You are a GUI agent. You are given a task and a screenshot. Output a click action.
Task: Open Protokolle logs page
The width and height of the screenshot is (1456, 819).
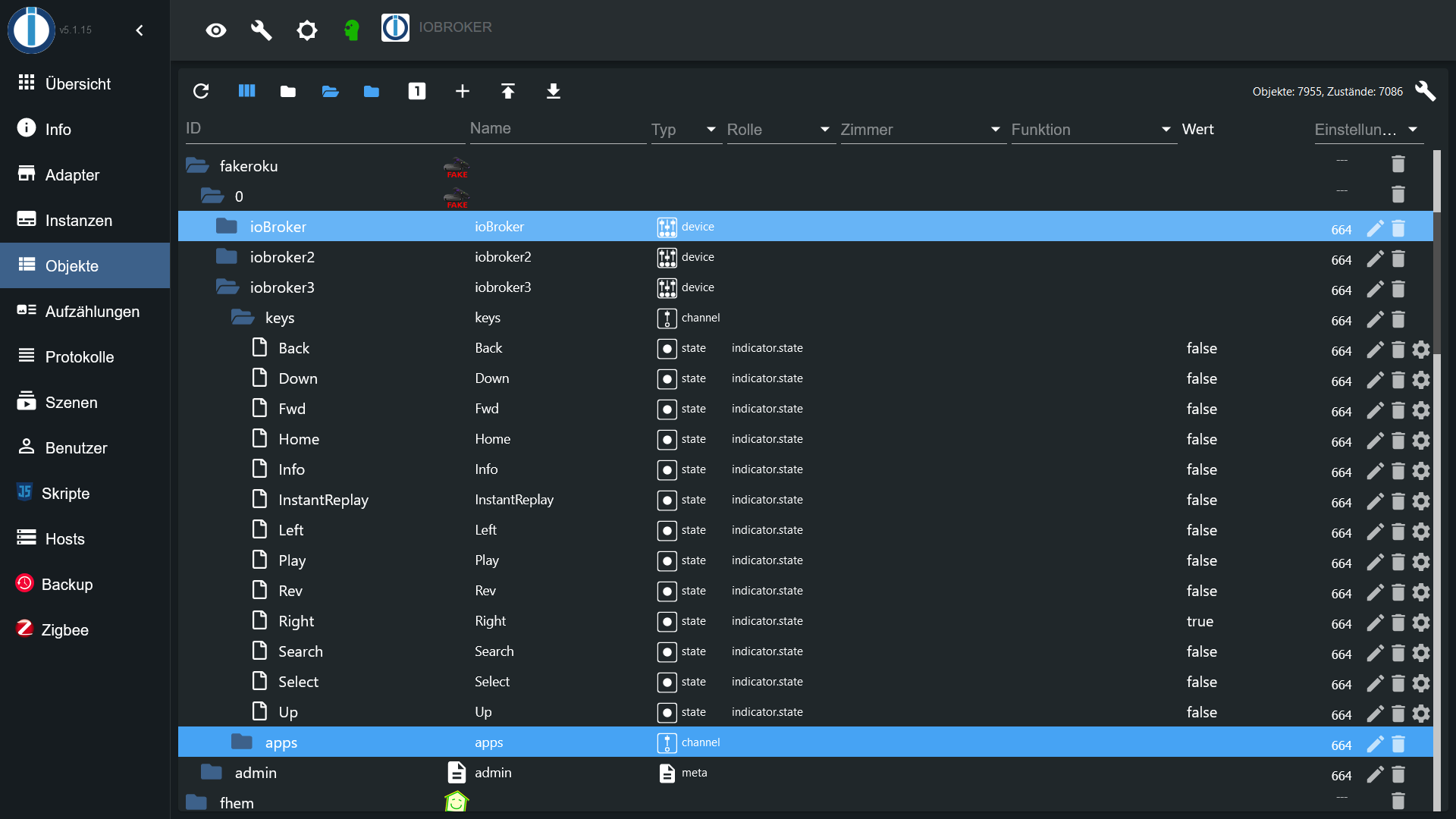pos(85,356)
